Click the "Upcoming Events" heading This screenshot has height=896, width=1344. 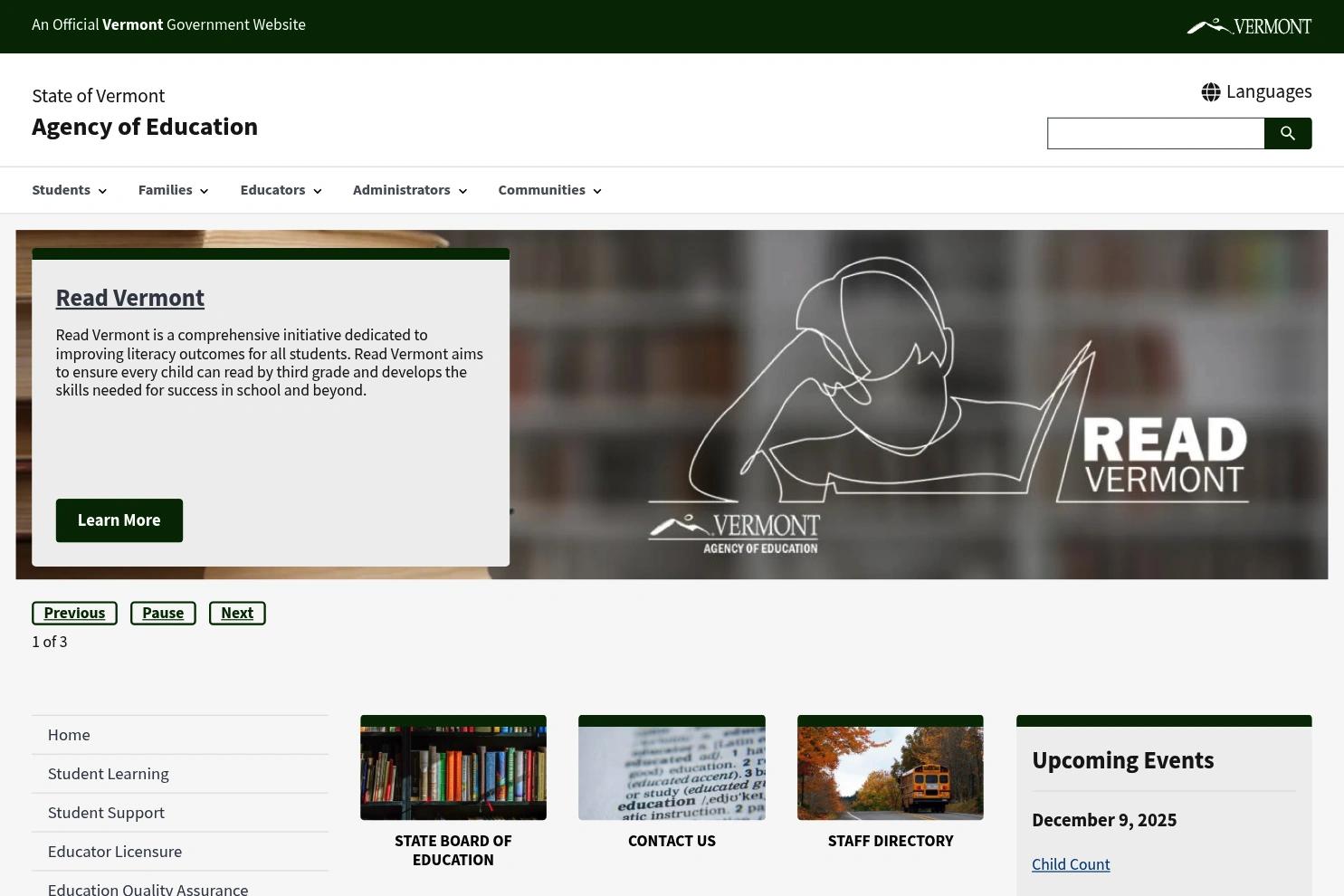tap(1123, 760)
